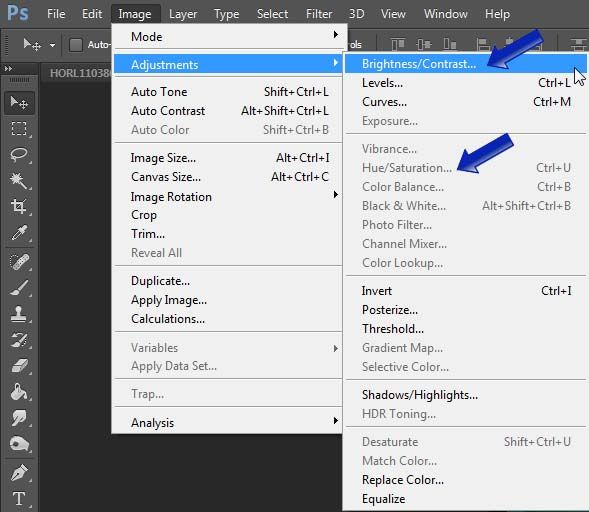Choose Calculations command
This screenshot has width=589, height=512.
pos(228,319)
